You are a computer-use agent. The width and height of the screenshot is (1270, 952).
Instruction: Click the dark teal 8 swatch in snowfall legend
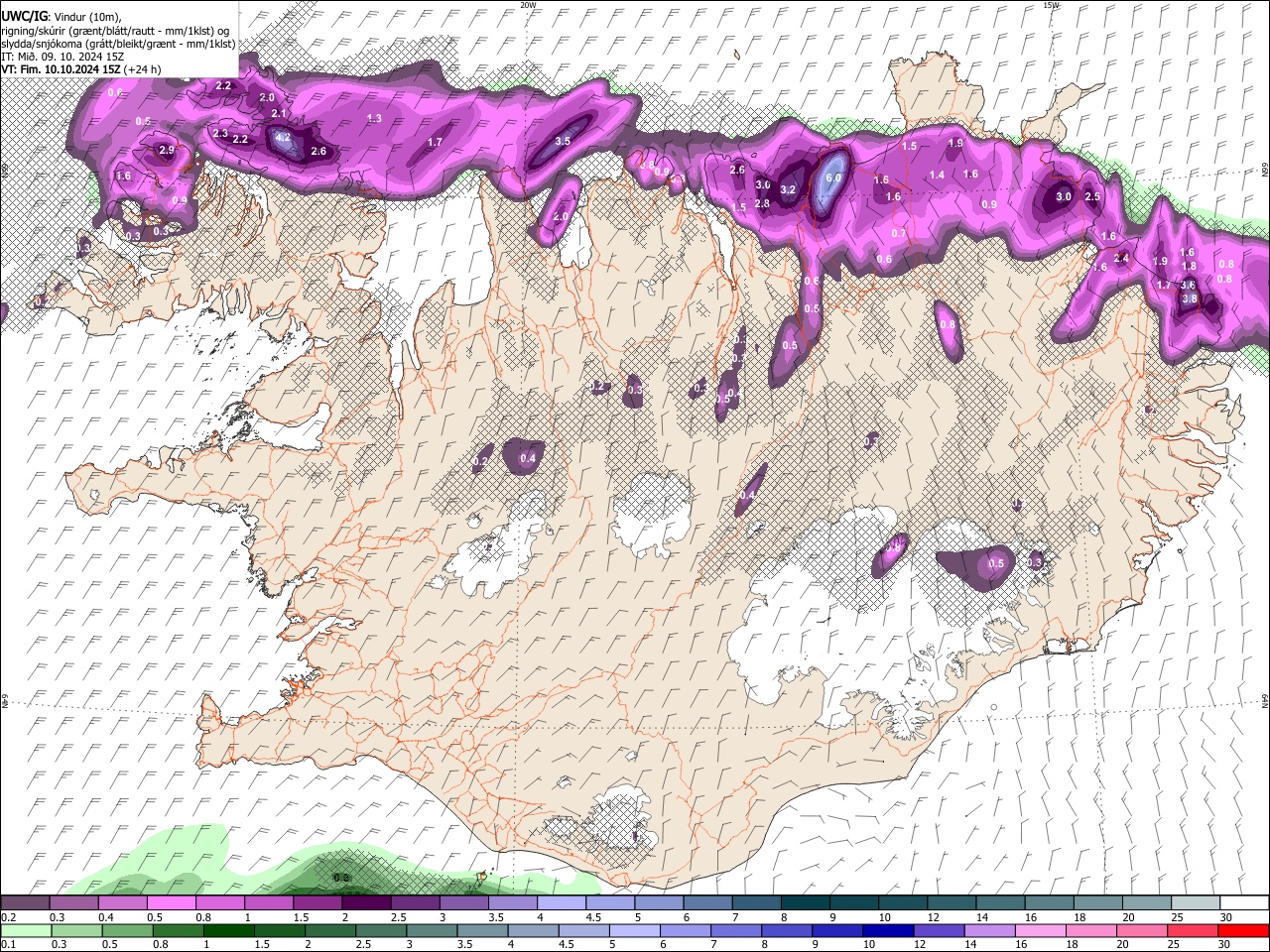(806, 902)
